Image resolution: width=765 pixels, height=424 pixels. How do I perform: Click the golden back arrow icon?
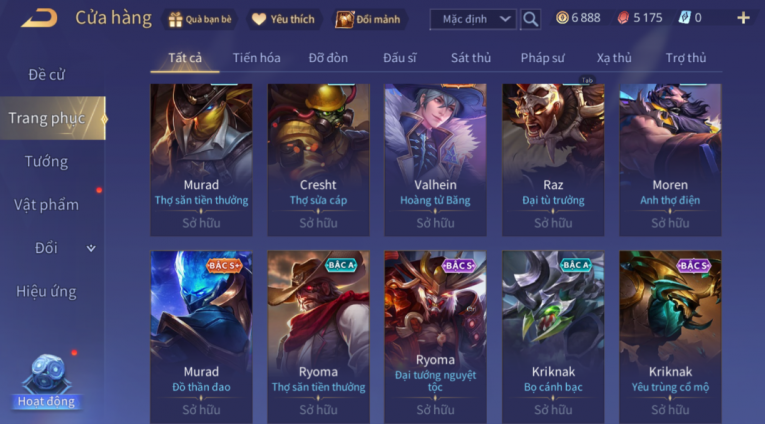tap(40, 18)
